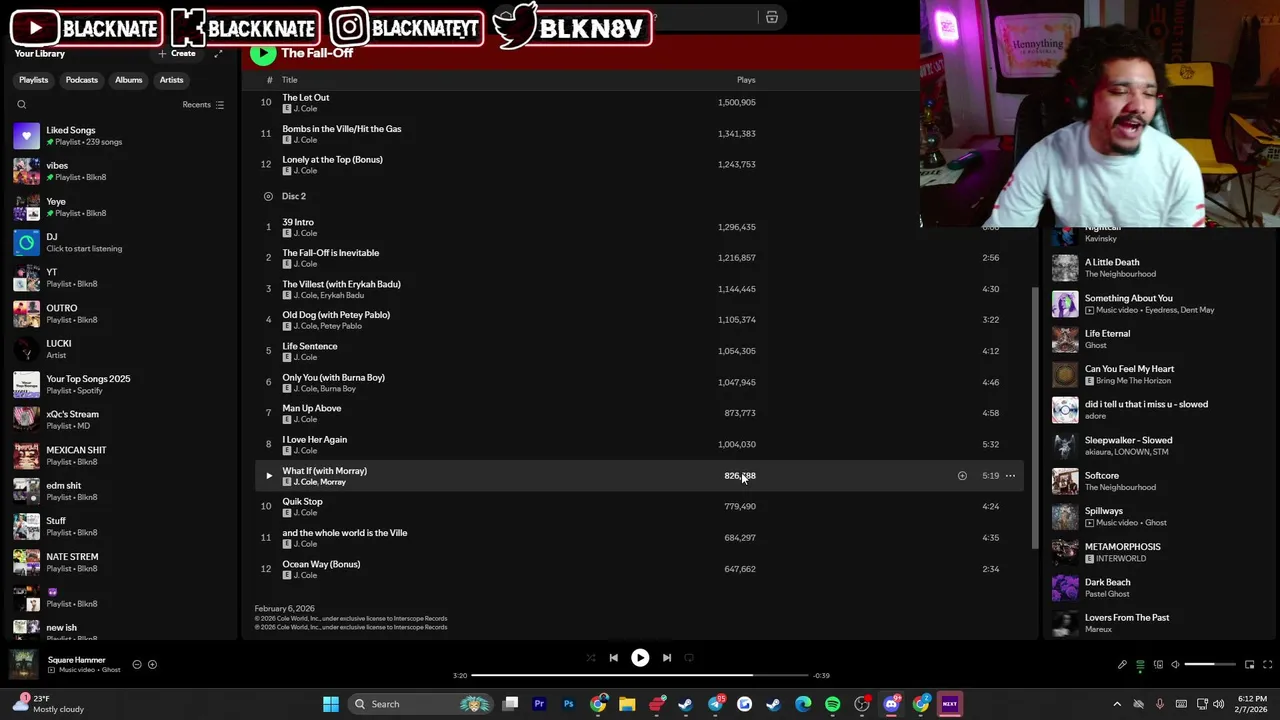This screenshot has width=1280, height=720.
Task: Open the vibes playlist
Action: (120, 171)
